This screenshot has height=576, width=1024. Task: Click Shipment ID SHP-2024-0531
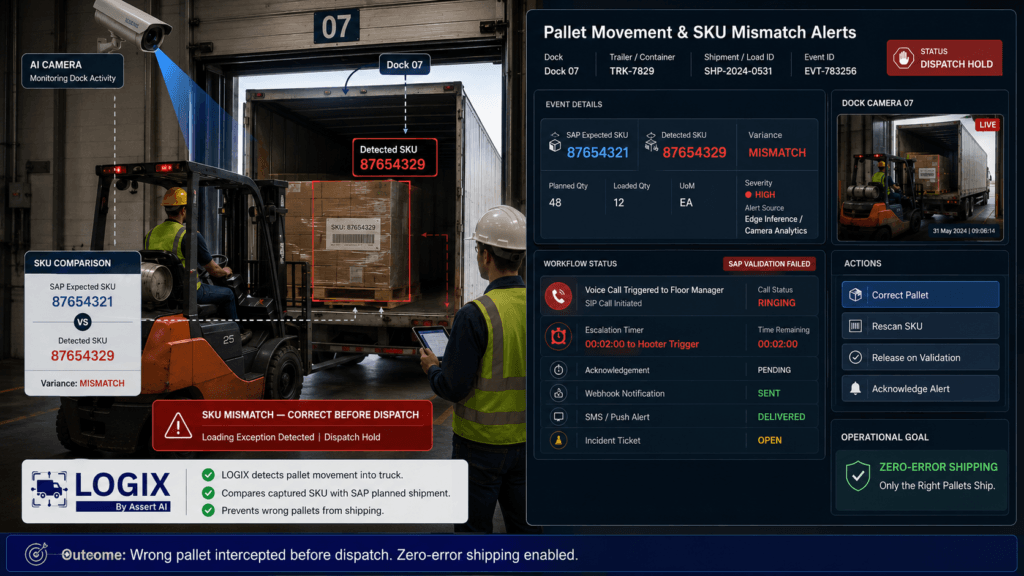(x=738, y=71)
